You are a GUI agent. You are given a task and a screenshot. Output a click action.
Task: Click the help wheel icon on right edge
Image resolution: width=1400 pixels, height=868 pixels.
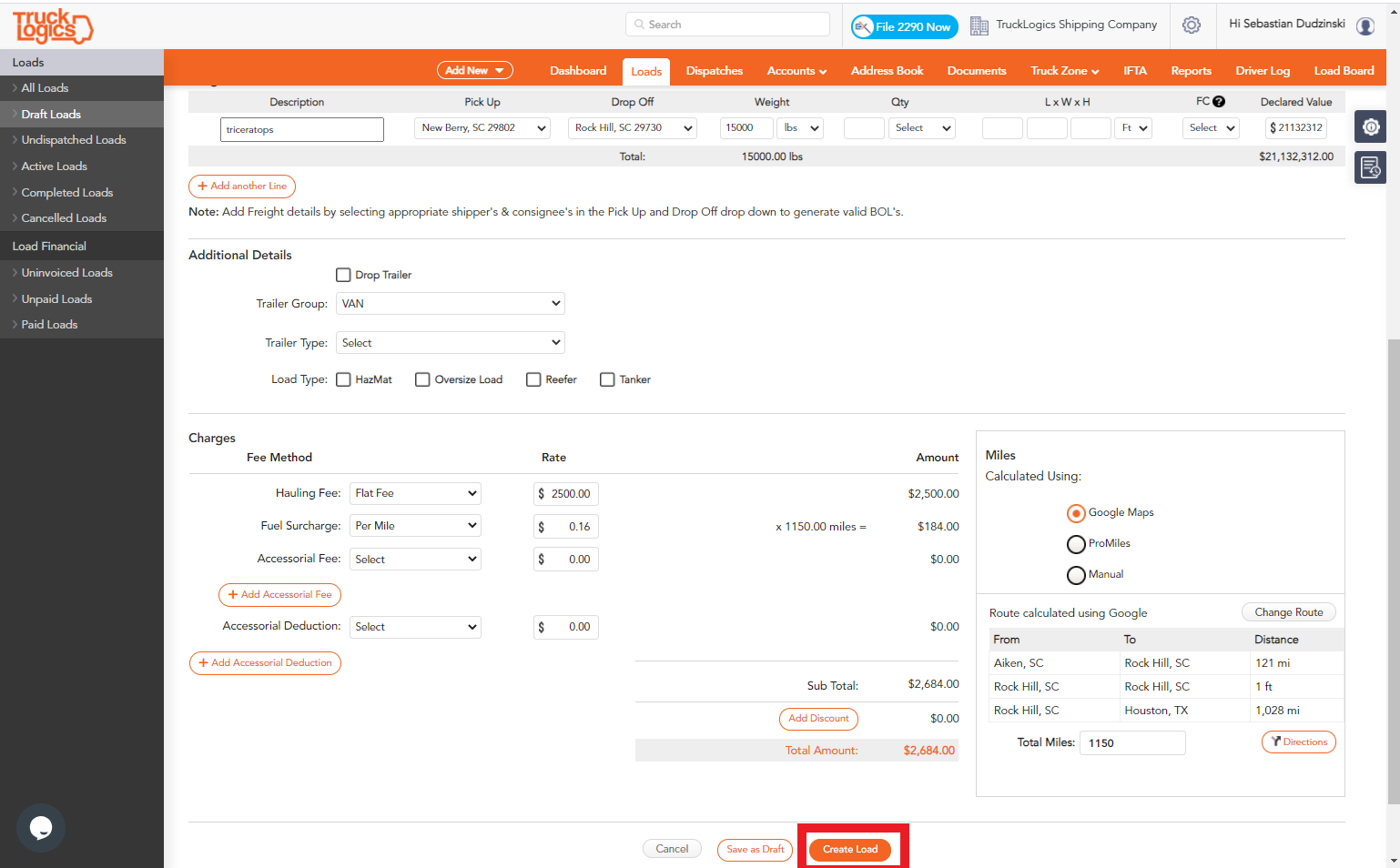point(1371,126)
